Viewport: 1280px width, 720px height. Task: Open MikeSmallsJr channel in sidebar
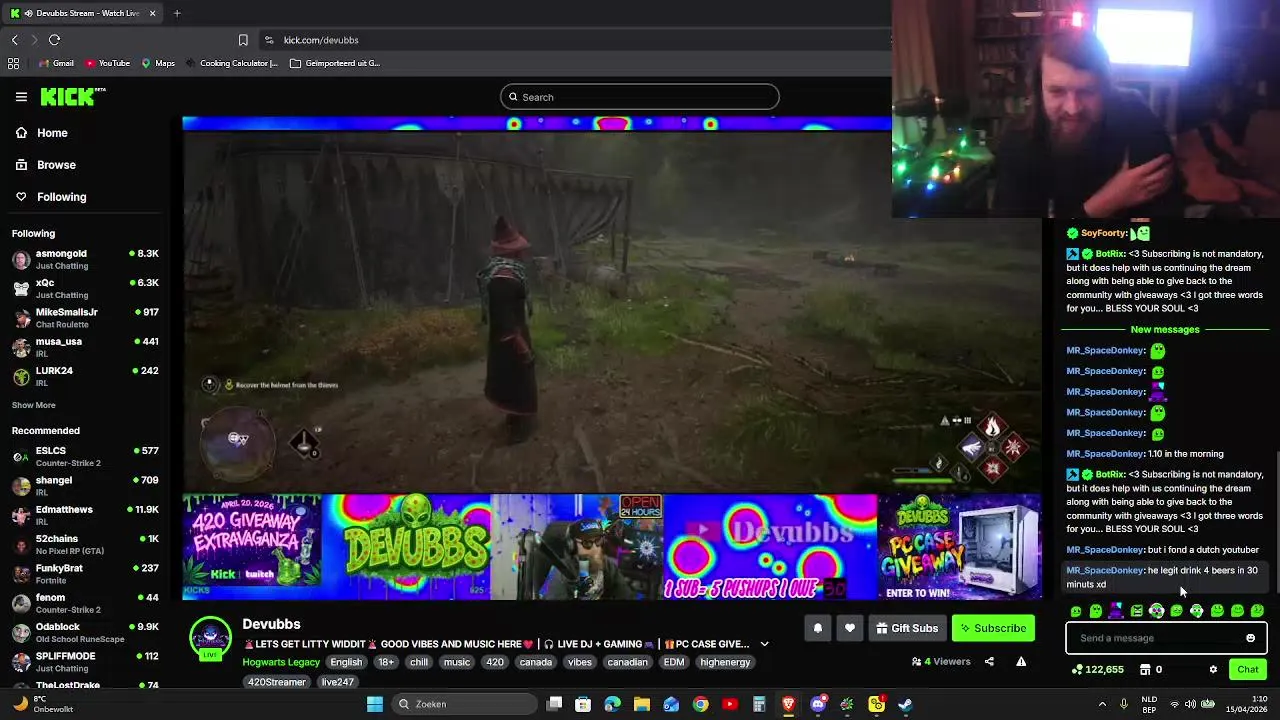(x=85, y=317)
